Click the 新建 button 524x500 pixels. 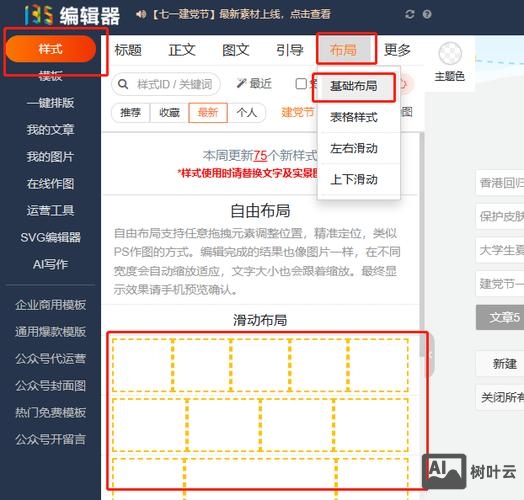[500, 364]
